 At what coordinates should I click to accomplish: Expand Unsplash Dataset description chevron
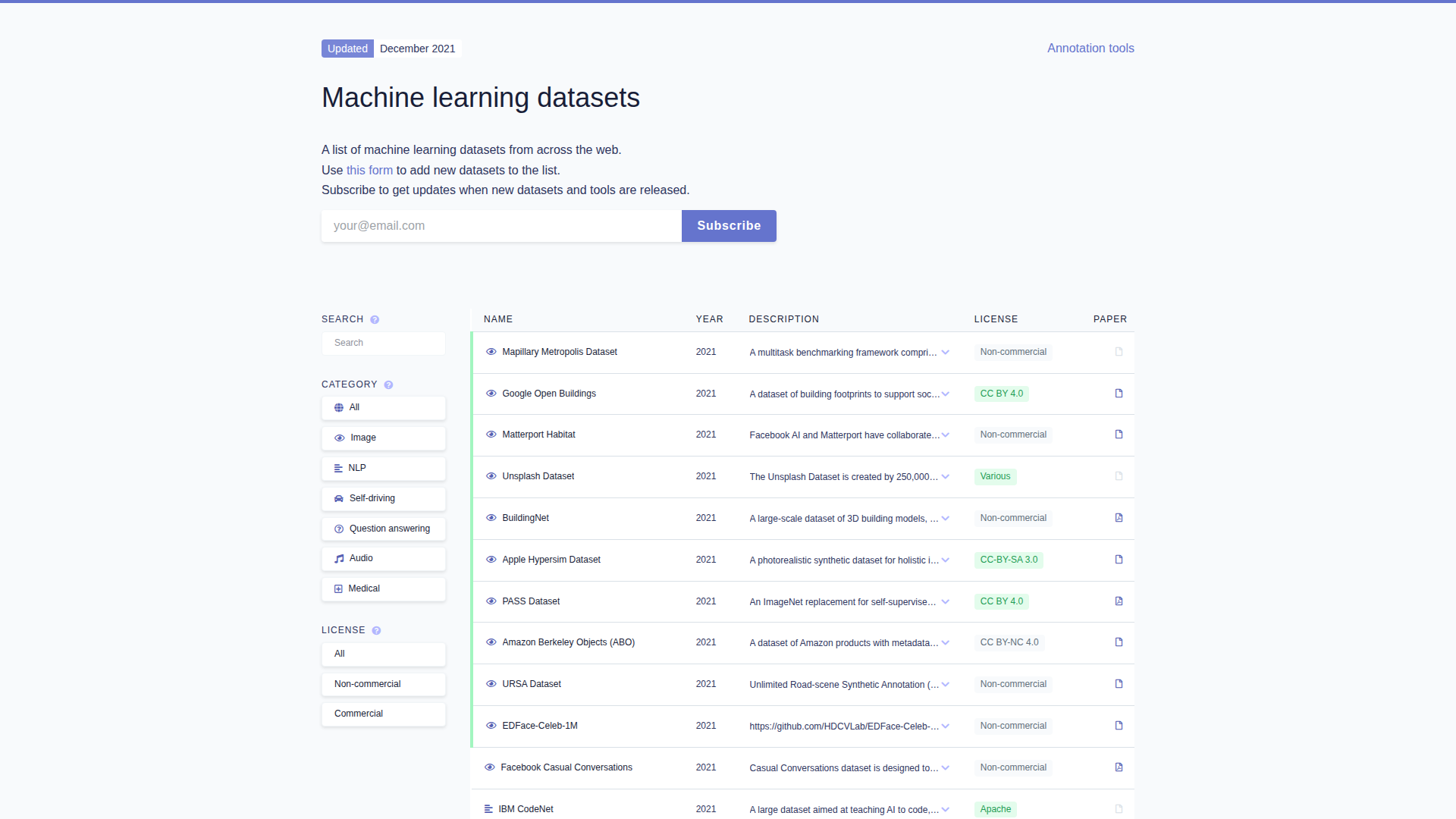click(x=946, y=476)
